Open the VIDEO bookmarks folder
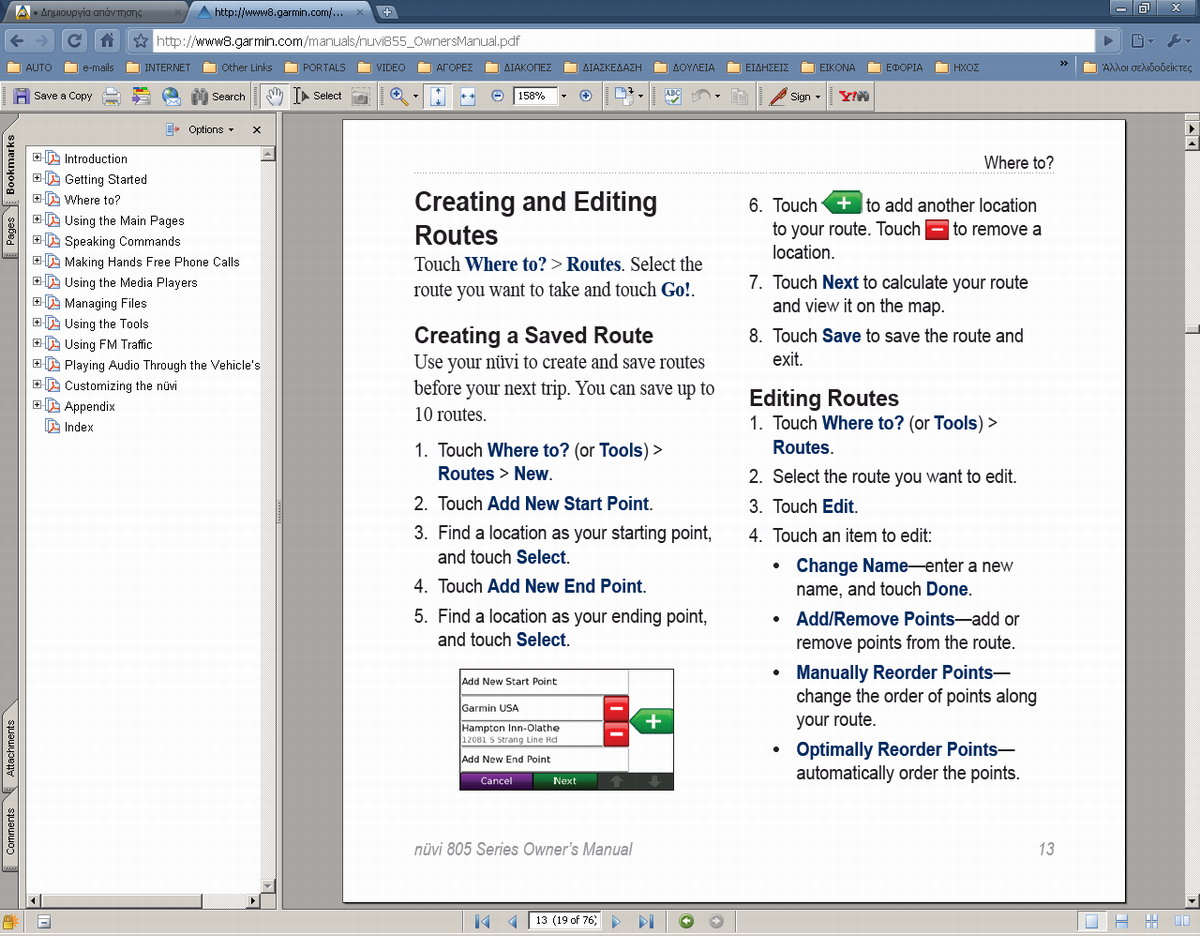The width and height of the screenshot is (1200, 936). point(381,68)
